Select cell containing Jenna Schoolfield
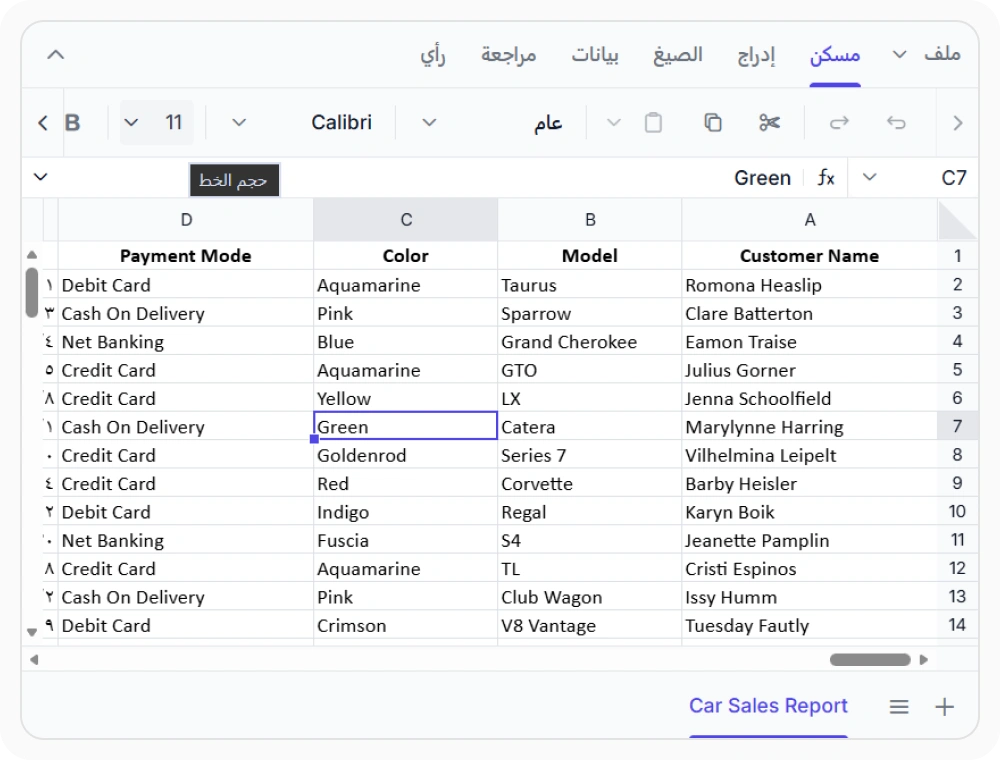This screenshot has width=1000, height=760. 809,398
